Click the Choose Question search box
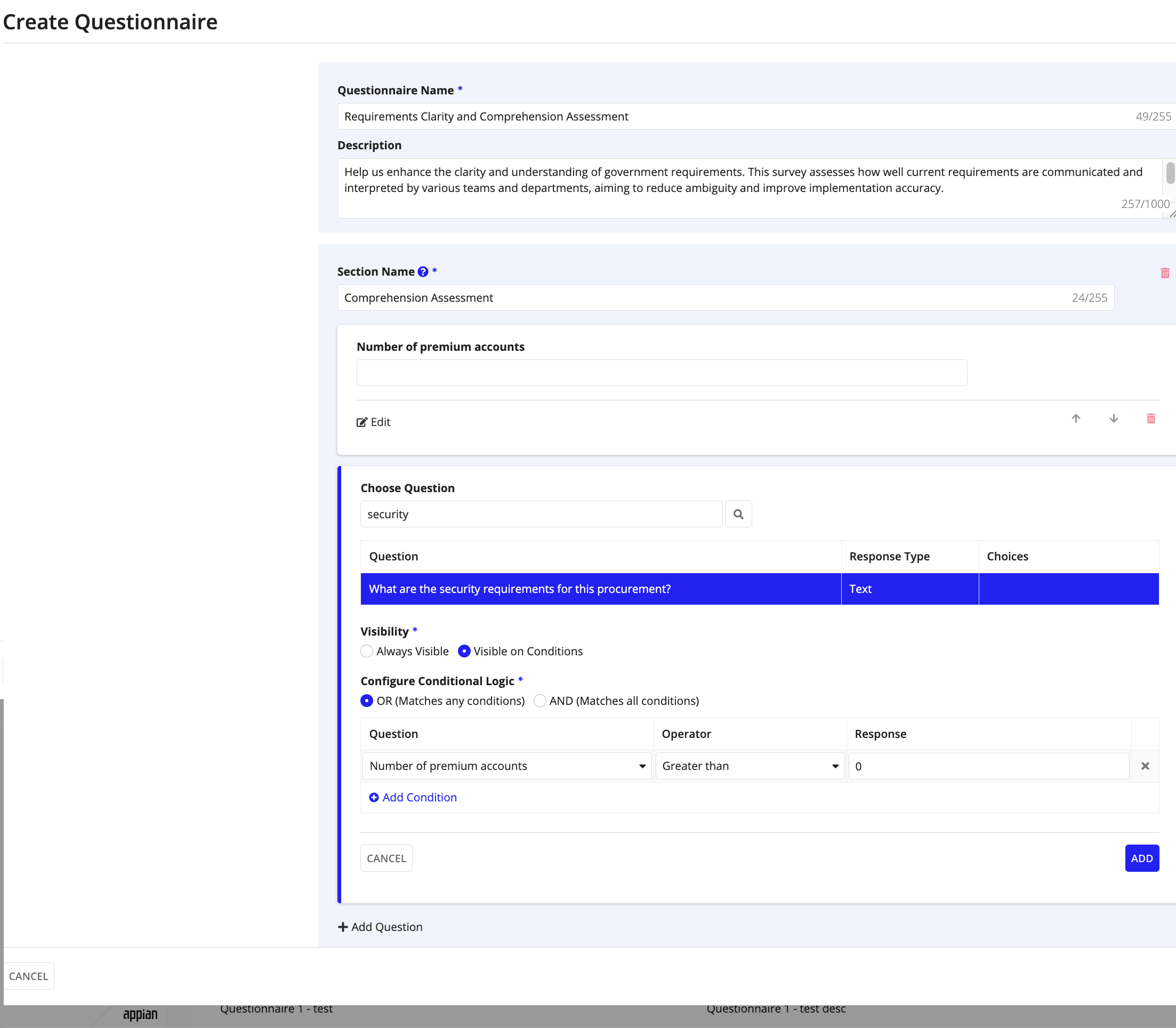The height and width of the screenshot is (1028, 1176). (x=541, y=514)
